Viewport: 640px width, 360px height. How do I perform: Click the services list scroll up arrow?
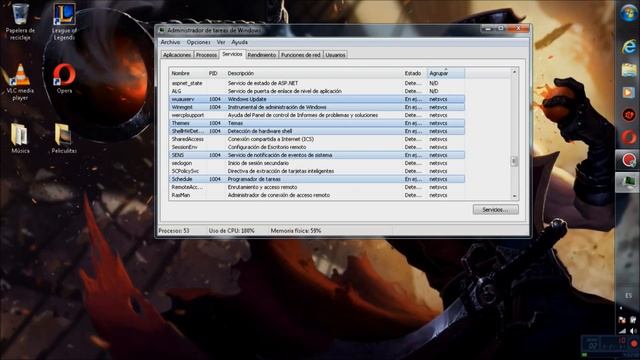(514, 72)
